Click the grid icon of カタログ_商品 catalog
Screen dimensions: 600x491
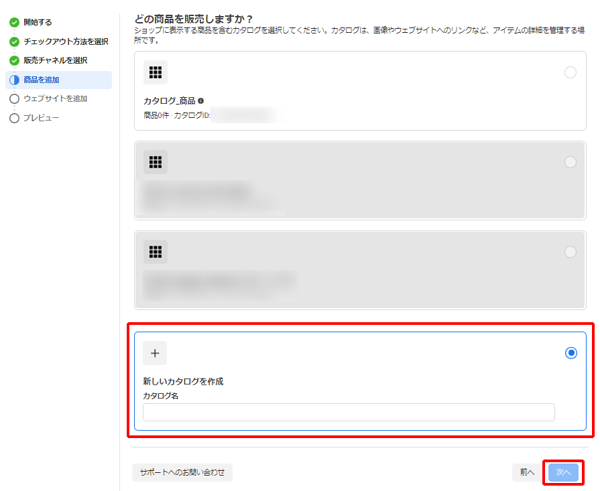[155, 72]
